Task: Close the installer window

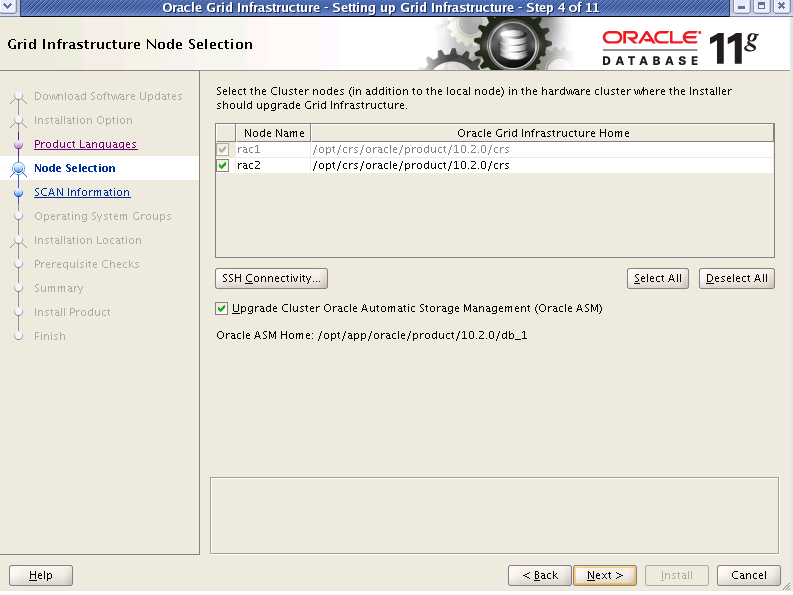Action: 781,7
